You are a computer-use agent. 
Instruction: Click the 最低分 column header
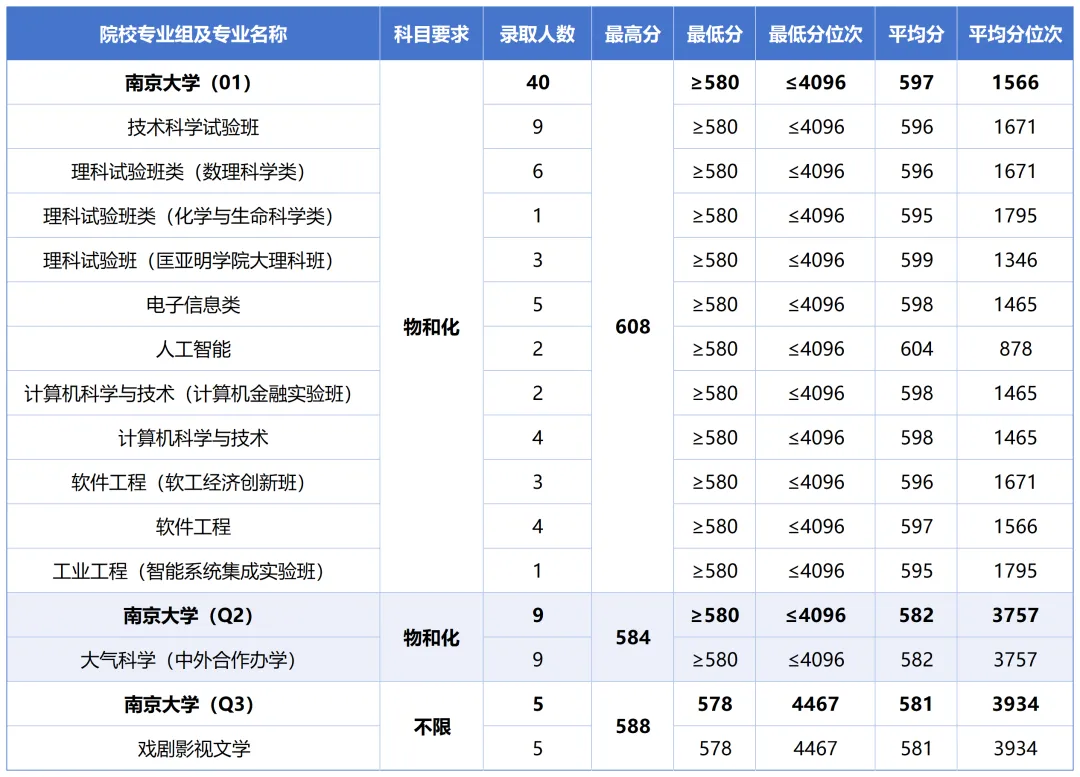point(714,34)
